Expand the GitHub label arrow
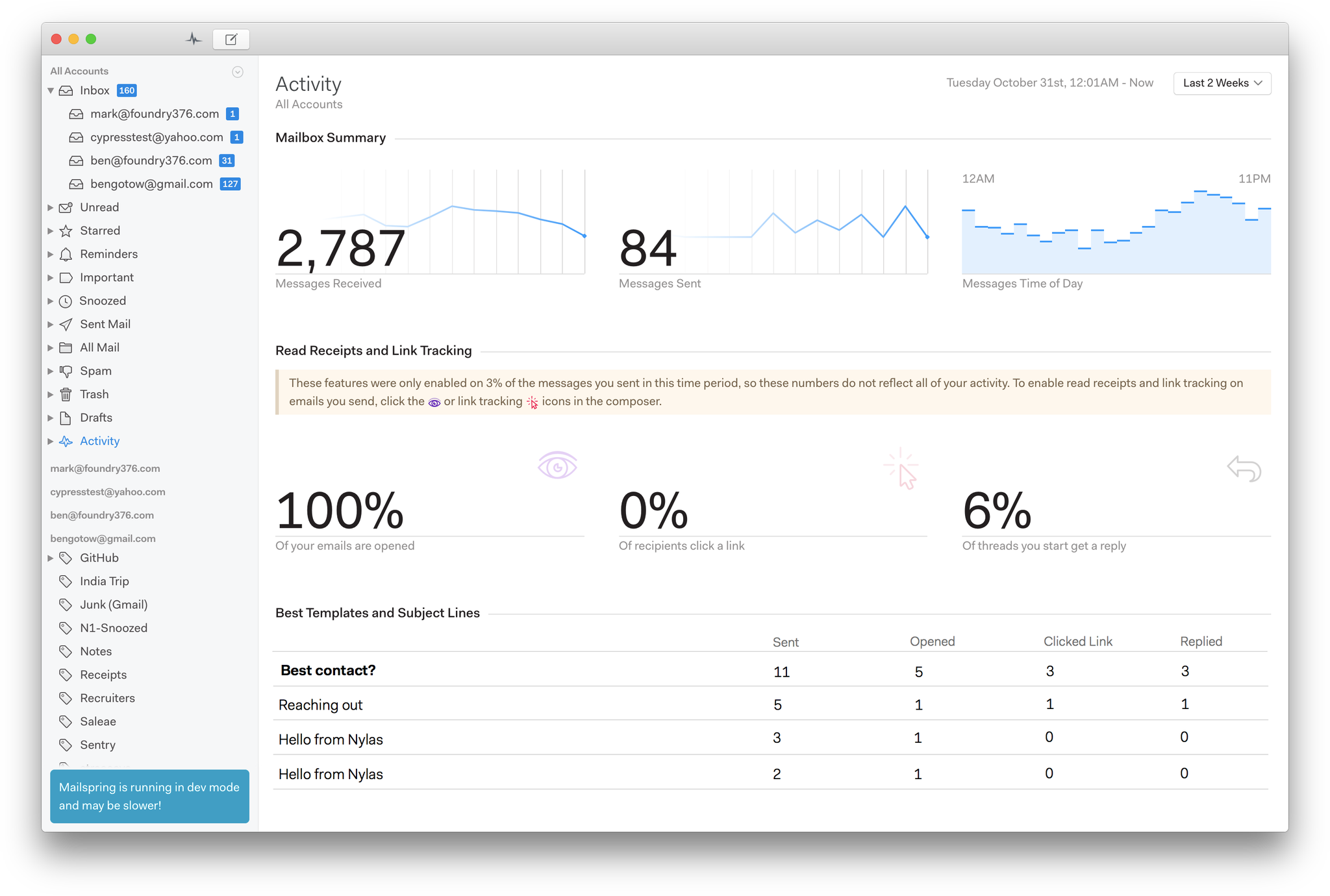Viewport: 1330px width, 896px height. (x=51, y=558)
